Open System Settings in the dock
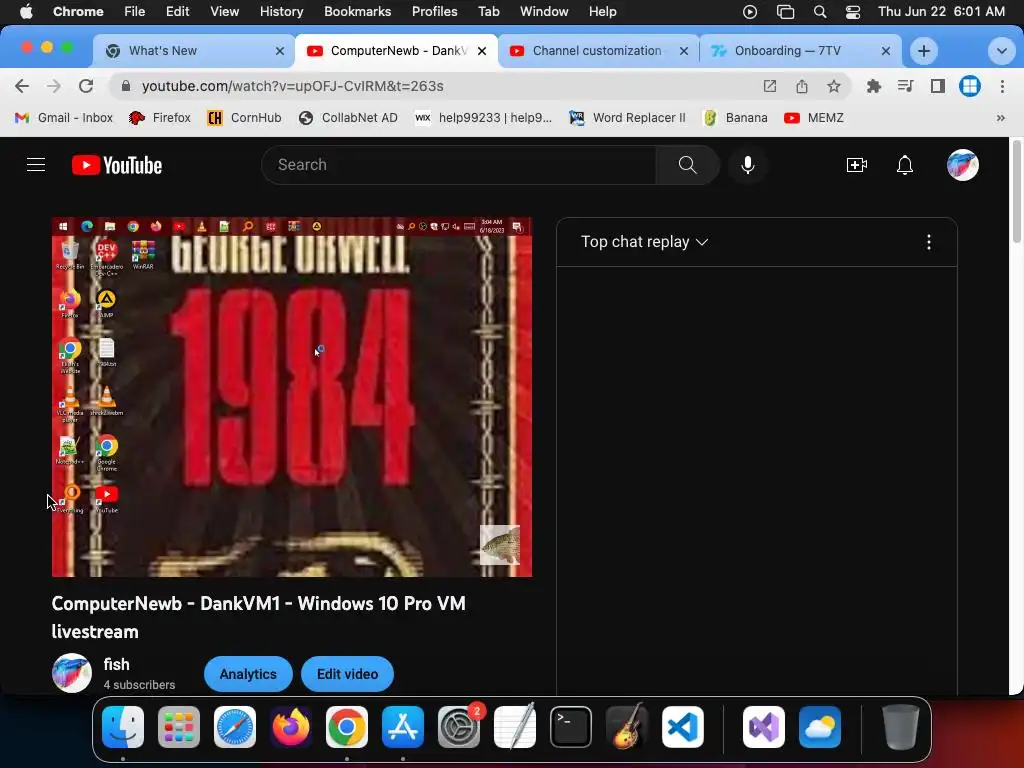 click(458, 727)
